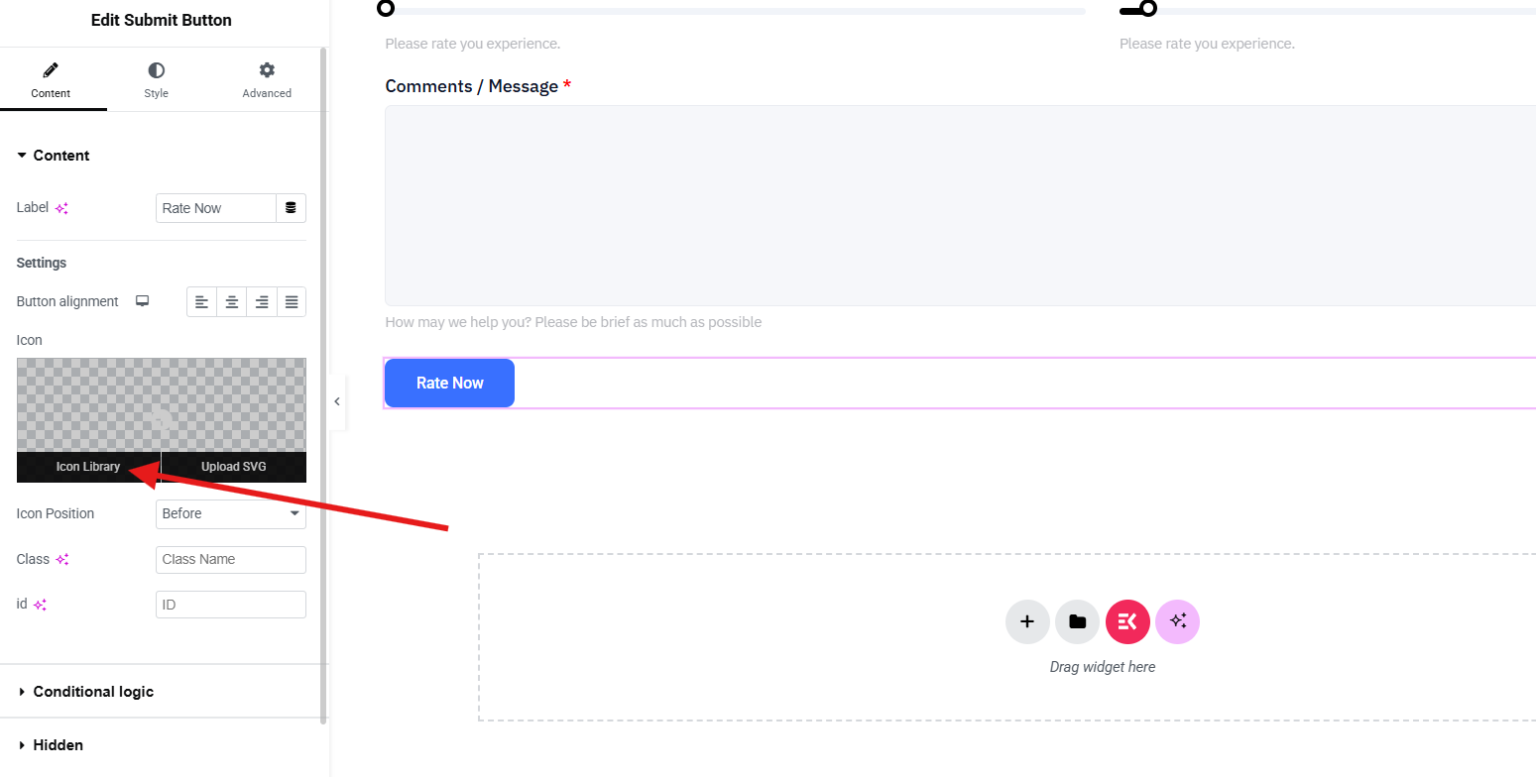Switch to the Advanced tab
This screenshot has width=1536, height=777.
click(x=266, y=79)
